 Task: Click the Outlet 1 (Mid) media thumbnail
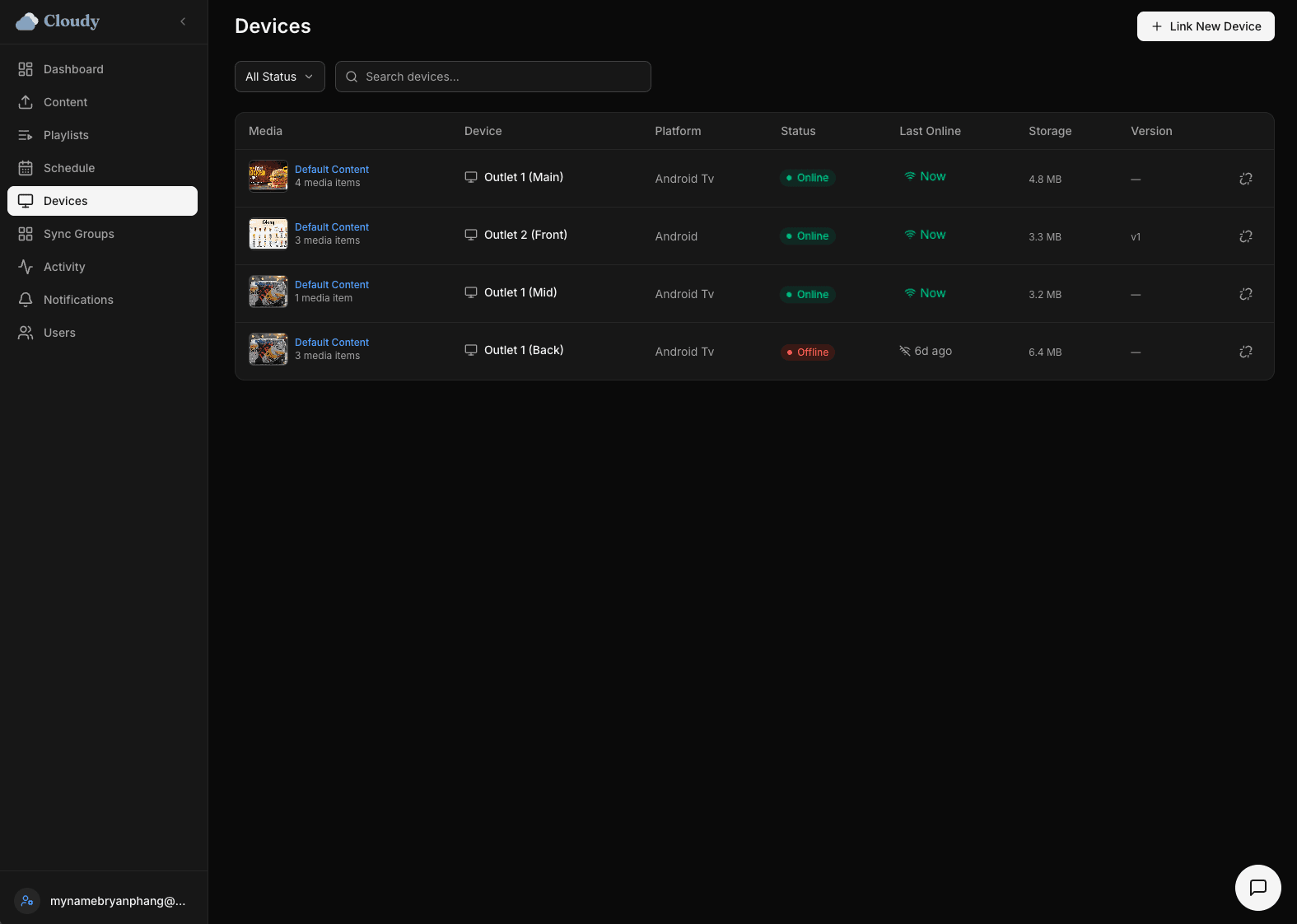point(268,292)
